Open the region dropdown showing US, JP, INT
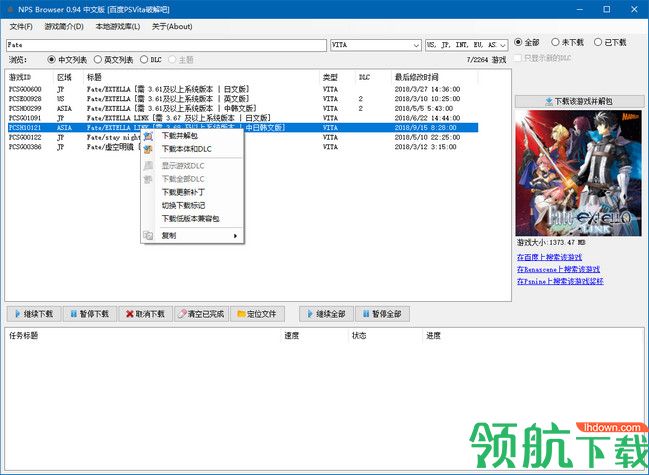The width and height of the screenshot is (649, 475). 466,45
